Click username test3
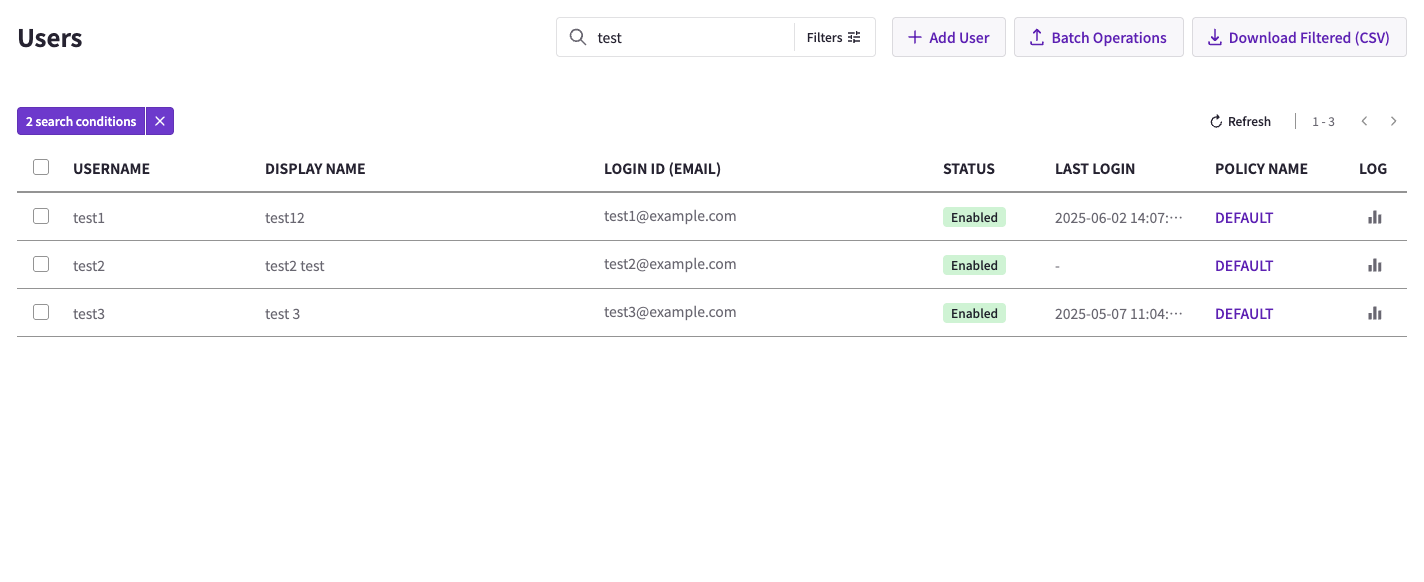This screenshot has height=582, width=1424. [89, 314]
